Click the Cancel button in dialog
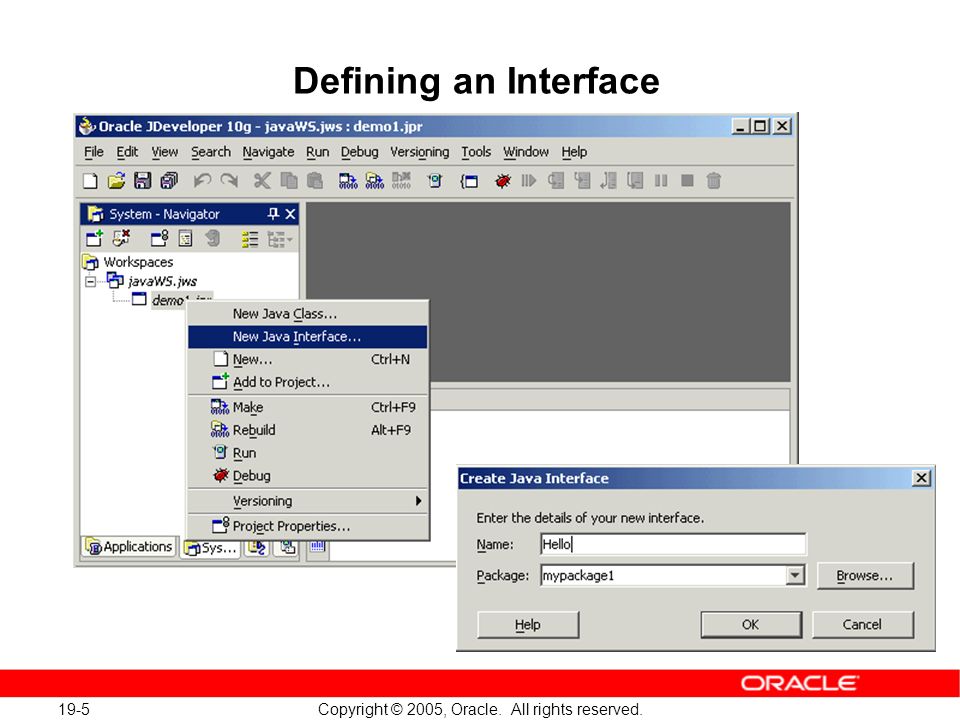The width and height of the screenshot is (960, 720). click(x=862, y=624)
